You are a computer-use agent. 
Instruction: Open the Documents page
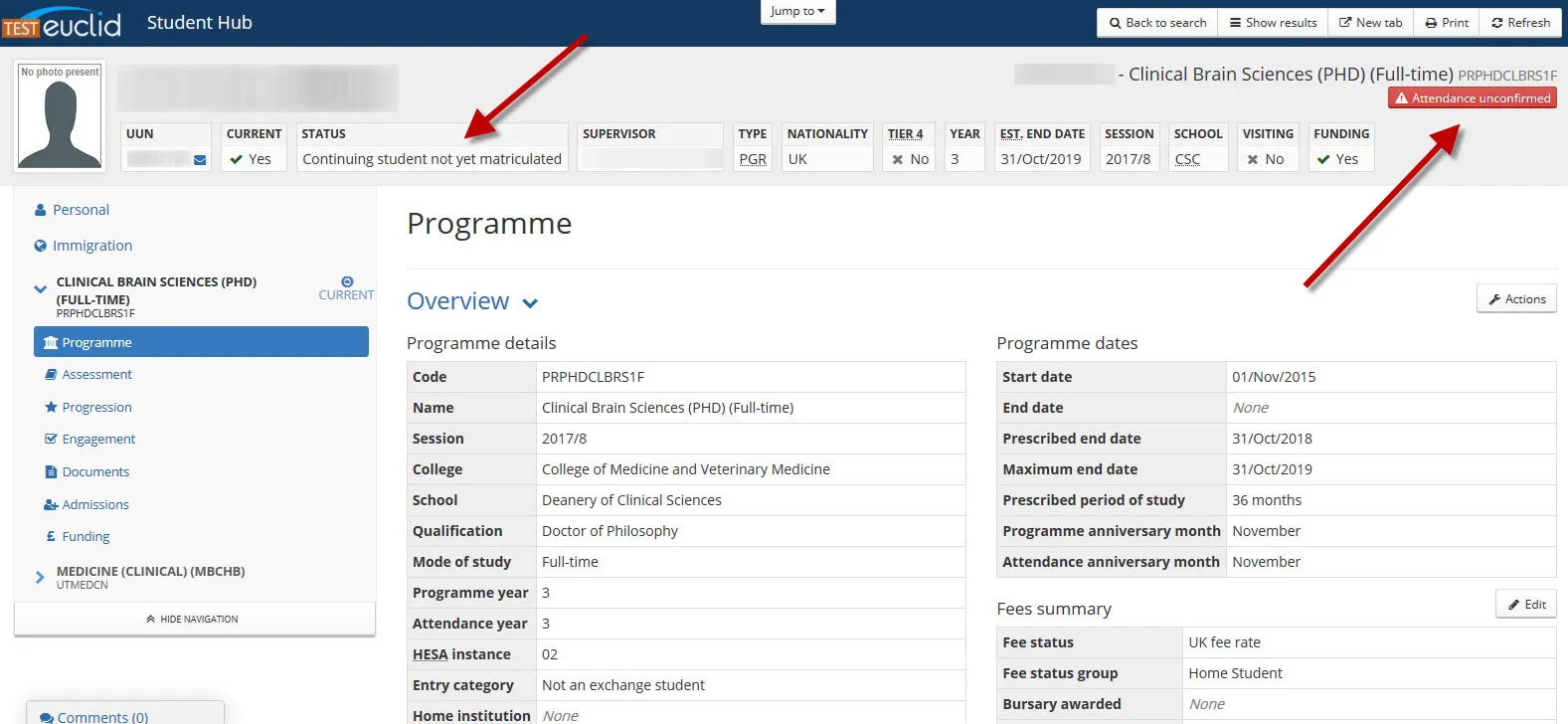(95, 472)
